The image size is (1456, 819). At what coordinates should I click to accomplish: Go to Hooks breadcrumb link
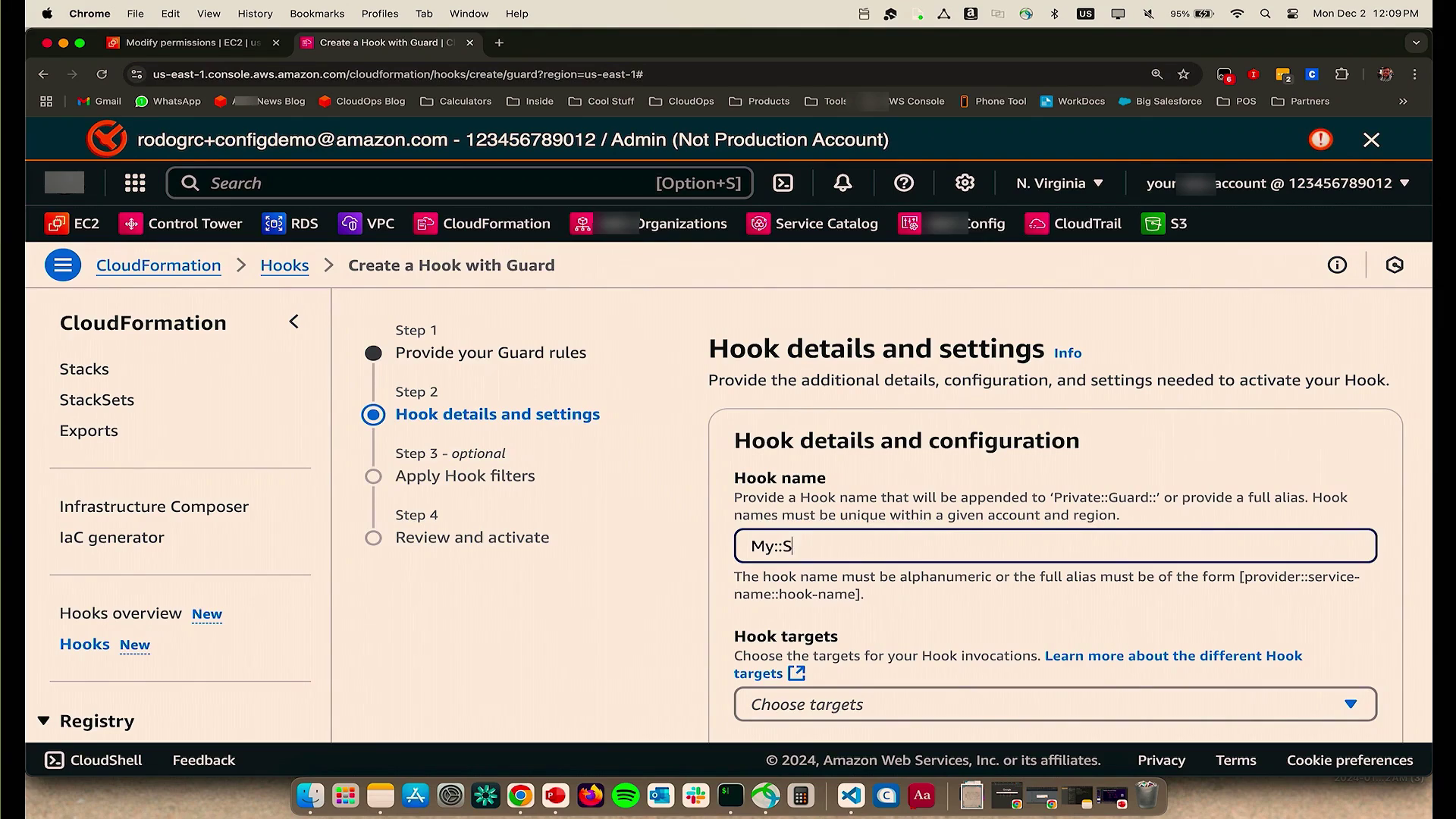click(284, 265)
